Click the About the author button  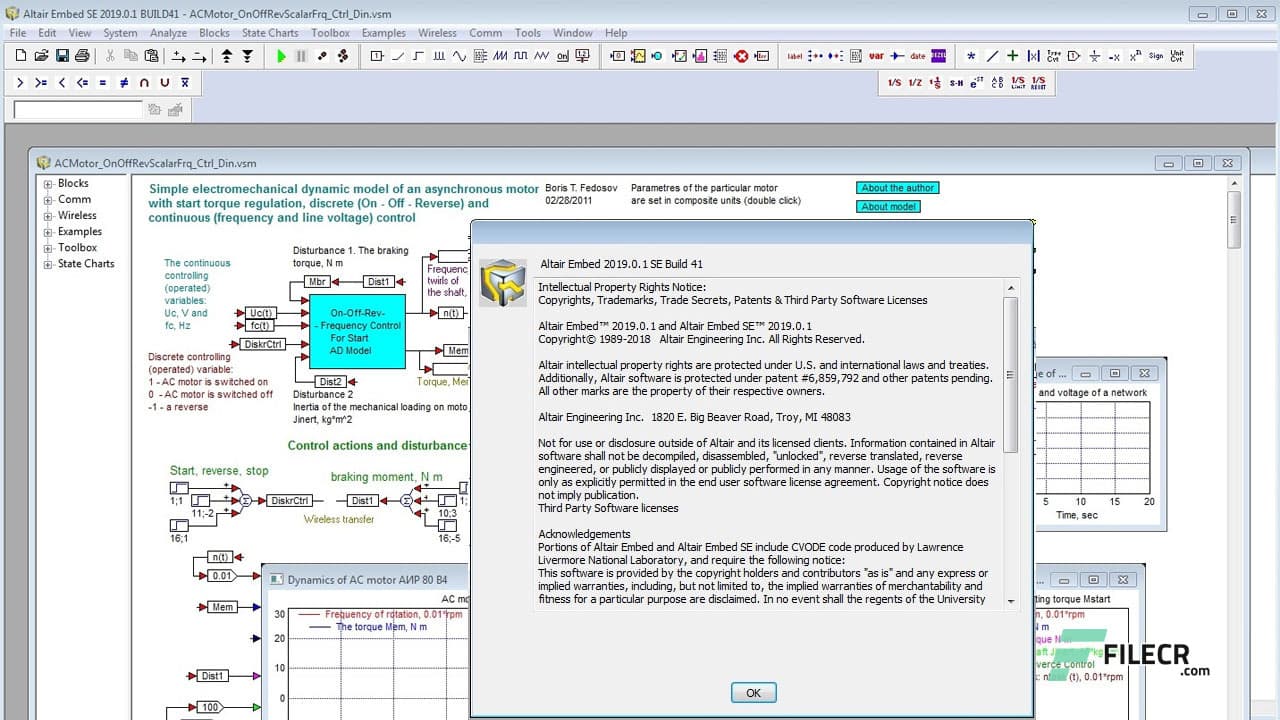896,187
